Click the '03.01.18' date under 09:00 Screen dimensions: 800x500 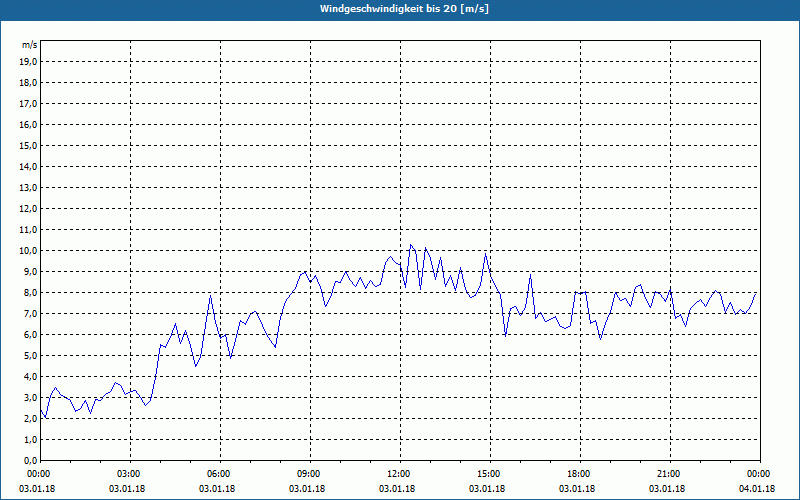pos(307,489)
